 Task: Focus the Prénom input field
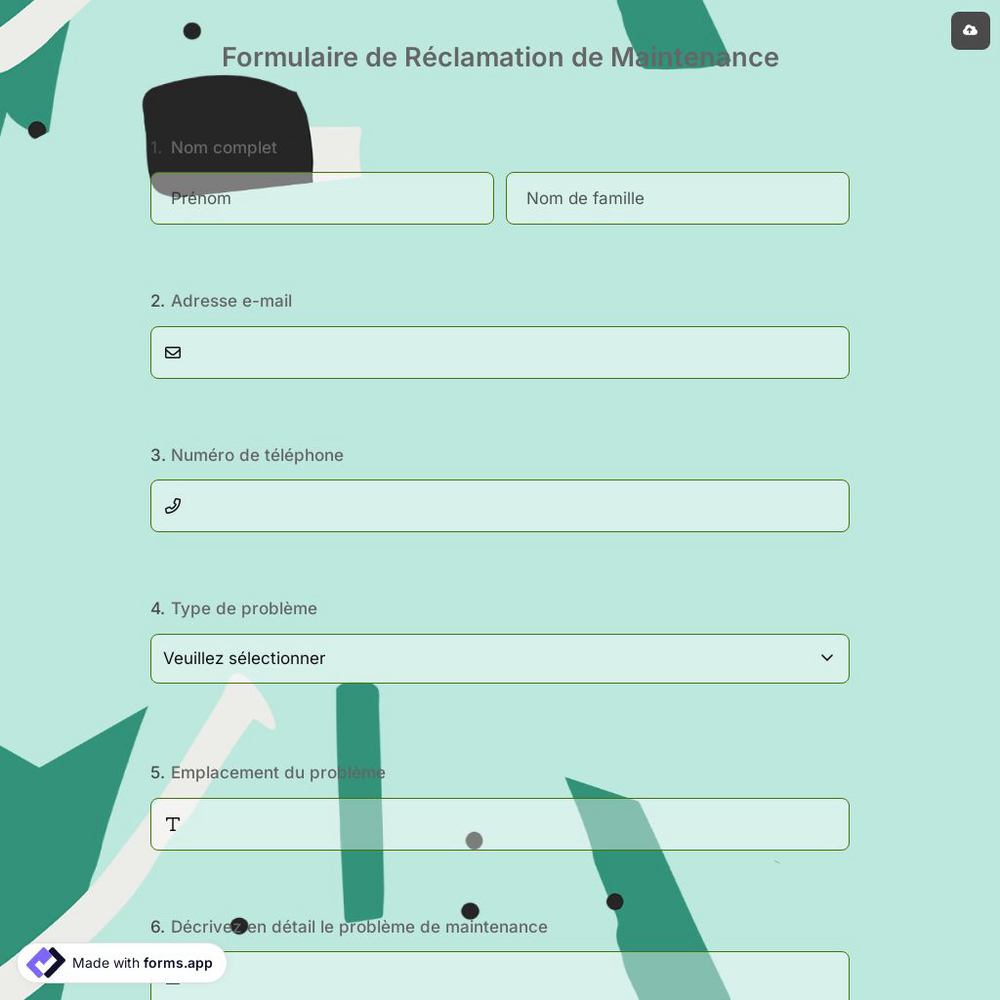point(322,198)
